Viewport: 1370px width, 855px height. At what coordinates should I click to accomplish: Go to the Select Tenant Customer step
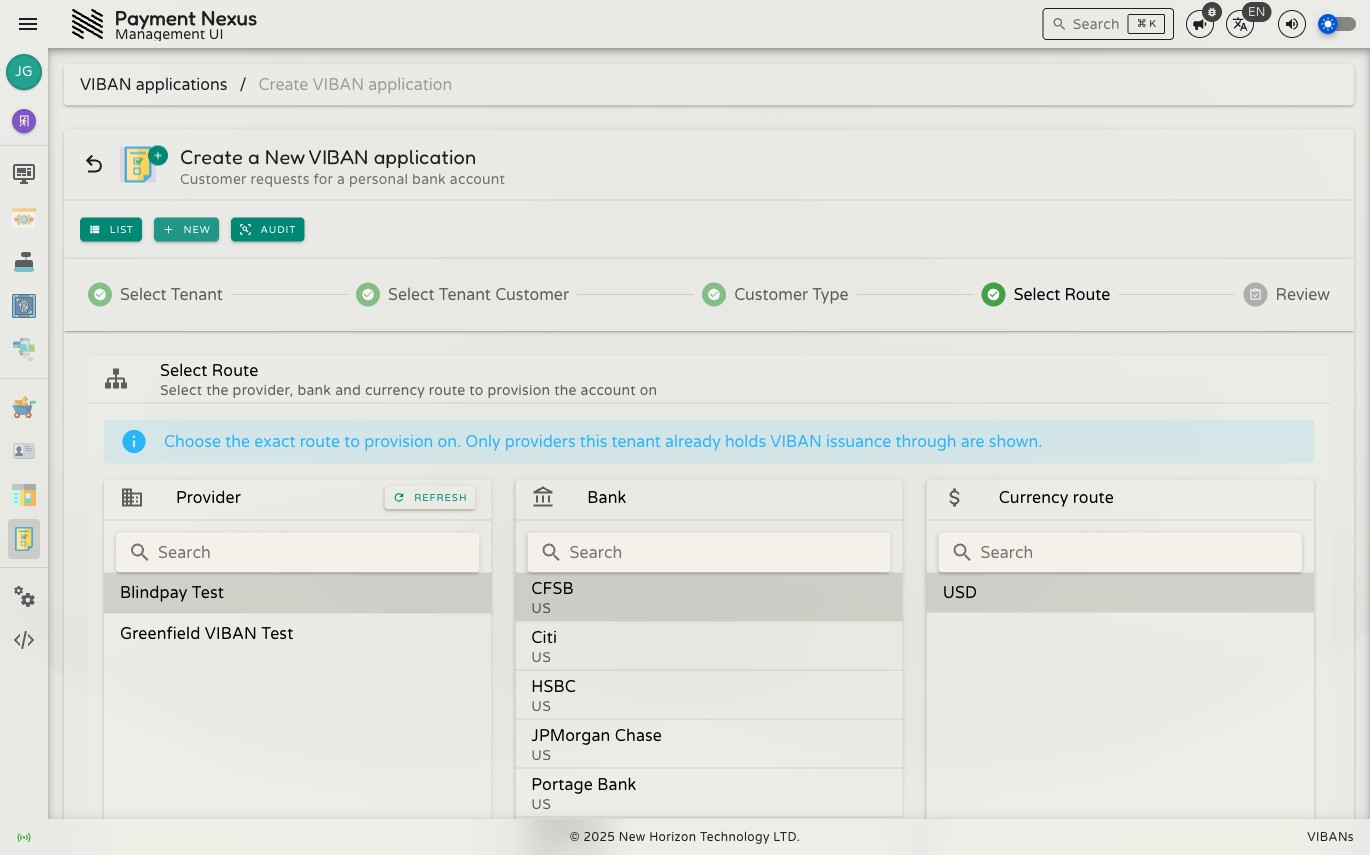[x=463, y=294]
